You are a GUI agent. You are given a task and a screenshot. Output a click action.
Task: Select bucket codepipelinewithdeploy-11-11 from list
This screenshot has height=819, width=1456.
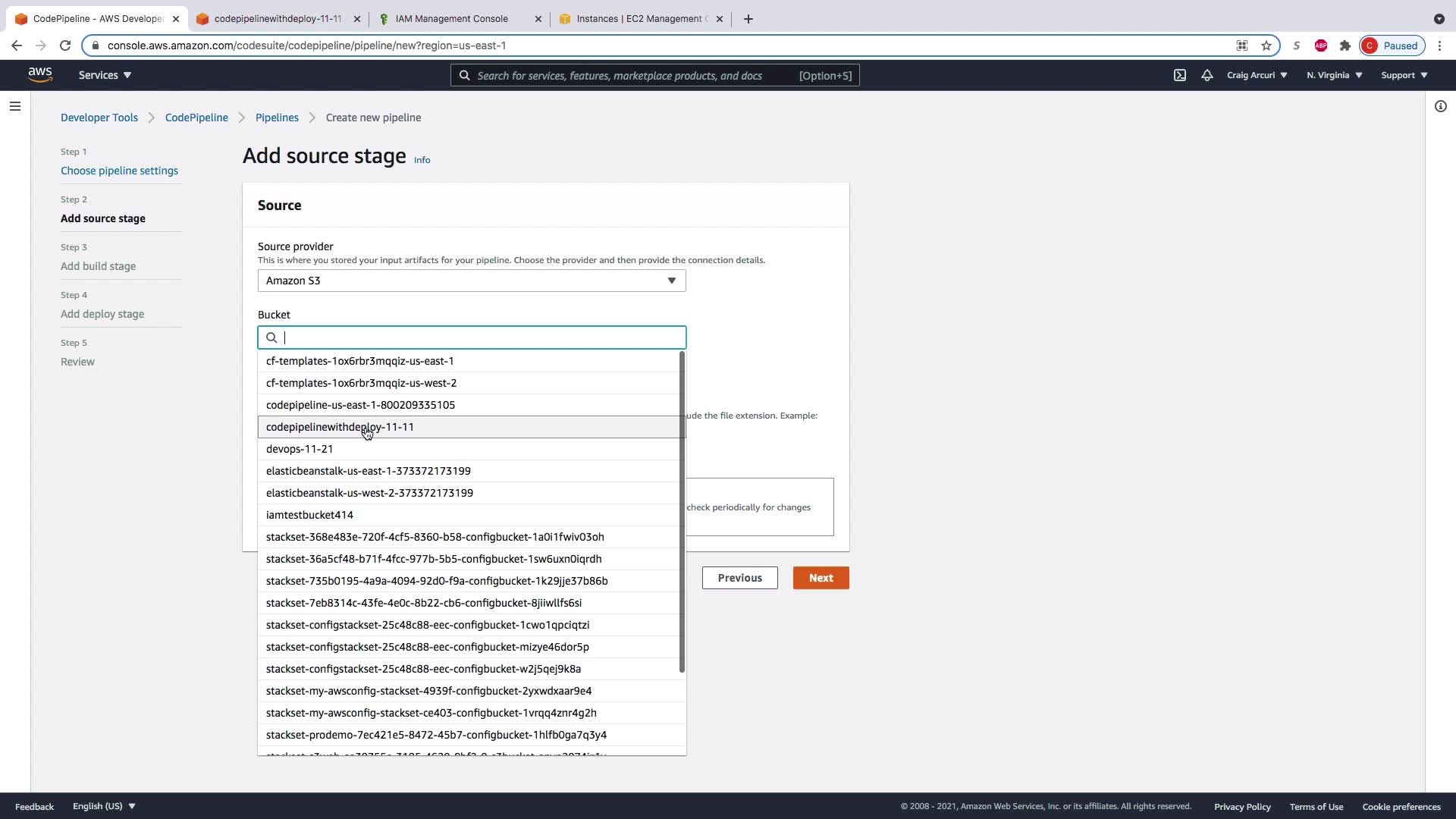click(x=340, y=427)
